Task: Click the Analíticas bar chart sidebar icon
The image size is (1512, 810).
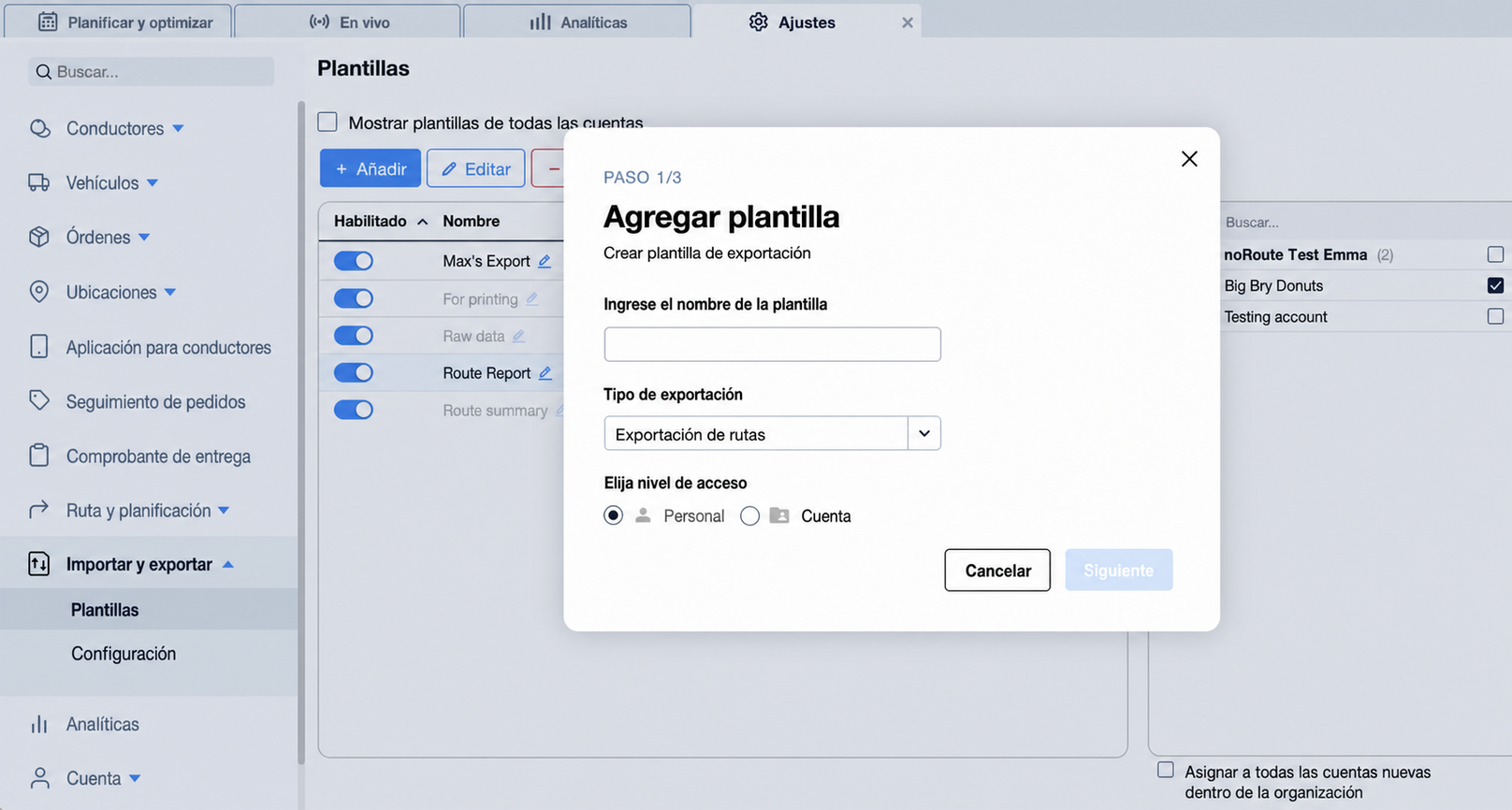Action: point(39,724)
